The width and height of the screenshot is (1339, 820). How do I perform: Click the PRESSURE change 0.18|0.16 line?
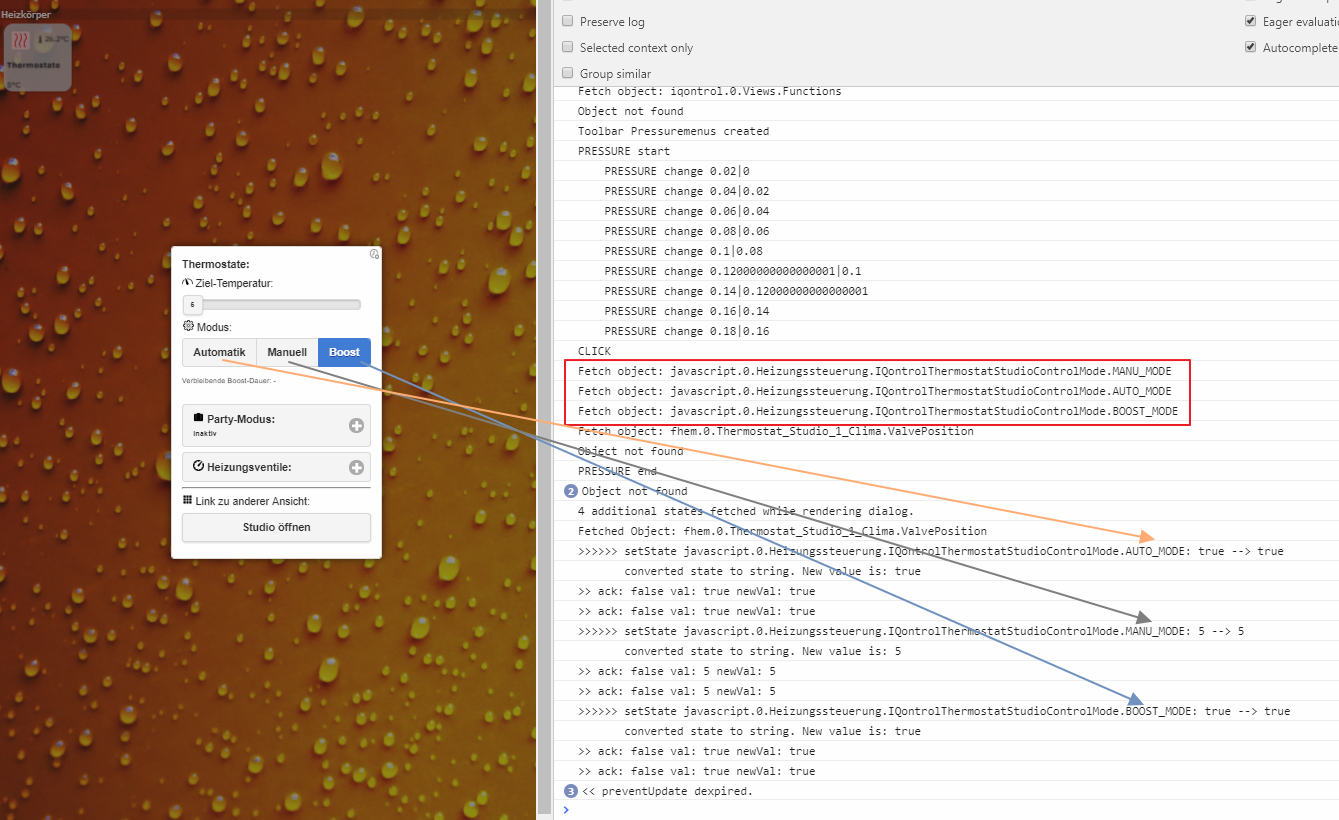click(687, 331)
